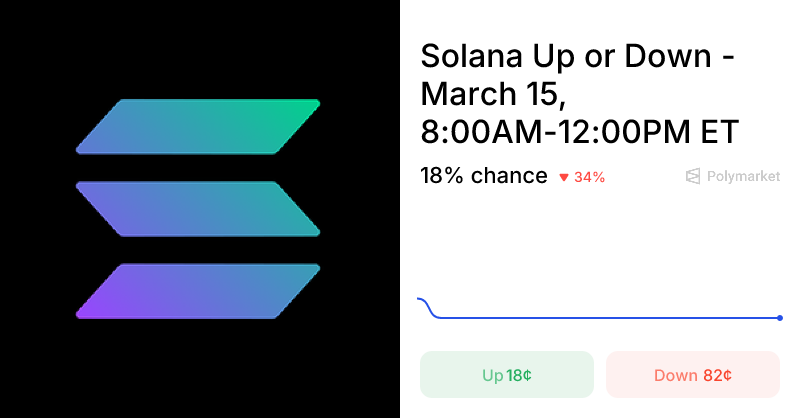
Task: Click the initial drop curve at chart start
Action: click(429, 307)
